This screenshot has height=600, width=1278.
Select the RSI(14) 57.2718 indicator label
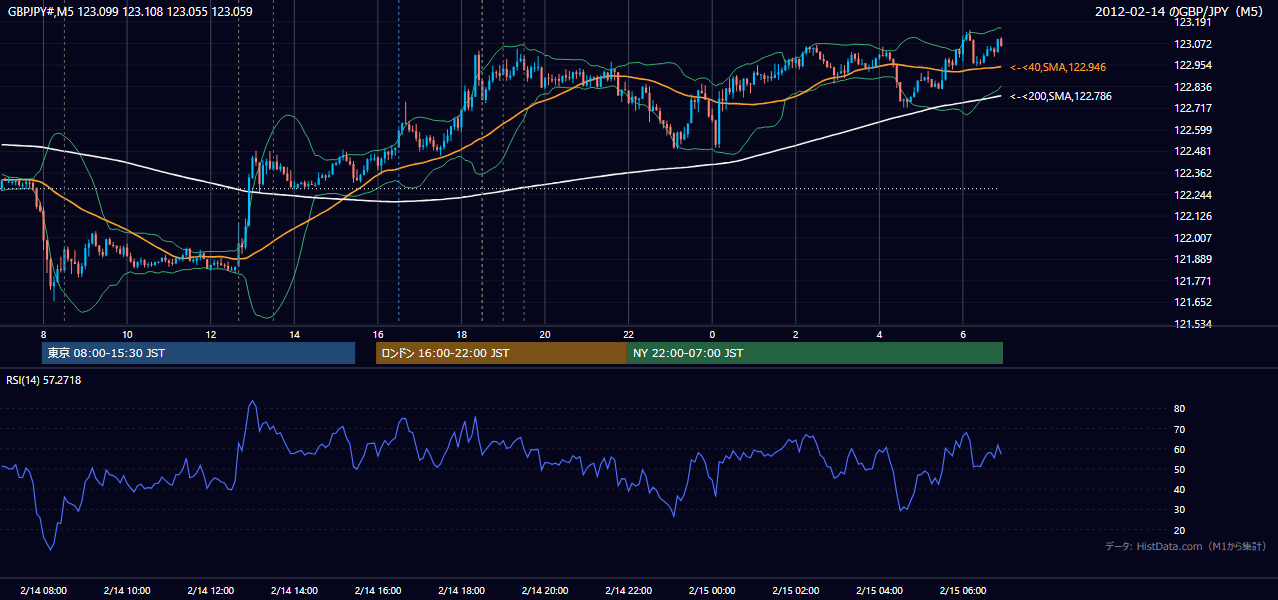click(46, 380)
